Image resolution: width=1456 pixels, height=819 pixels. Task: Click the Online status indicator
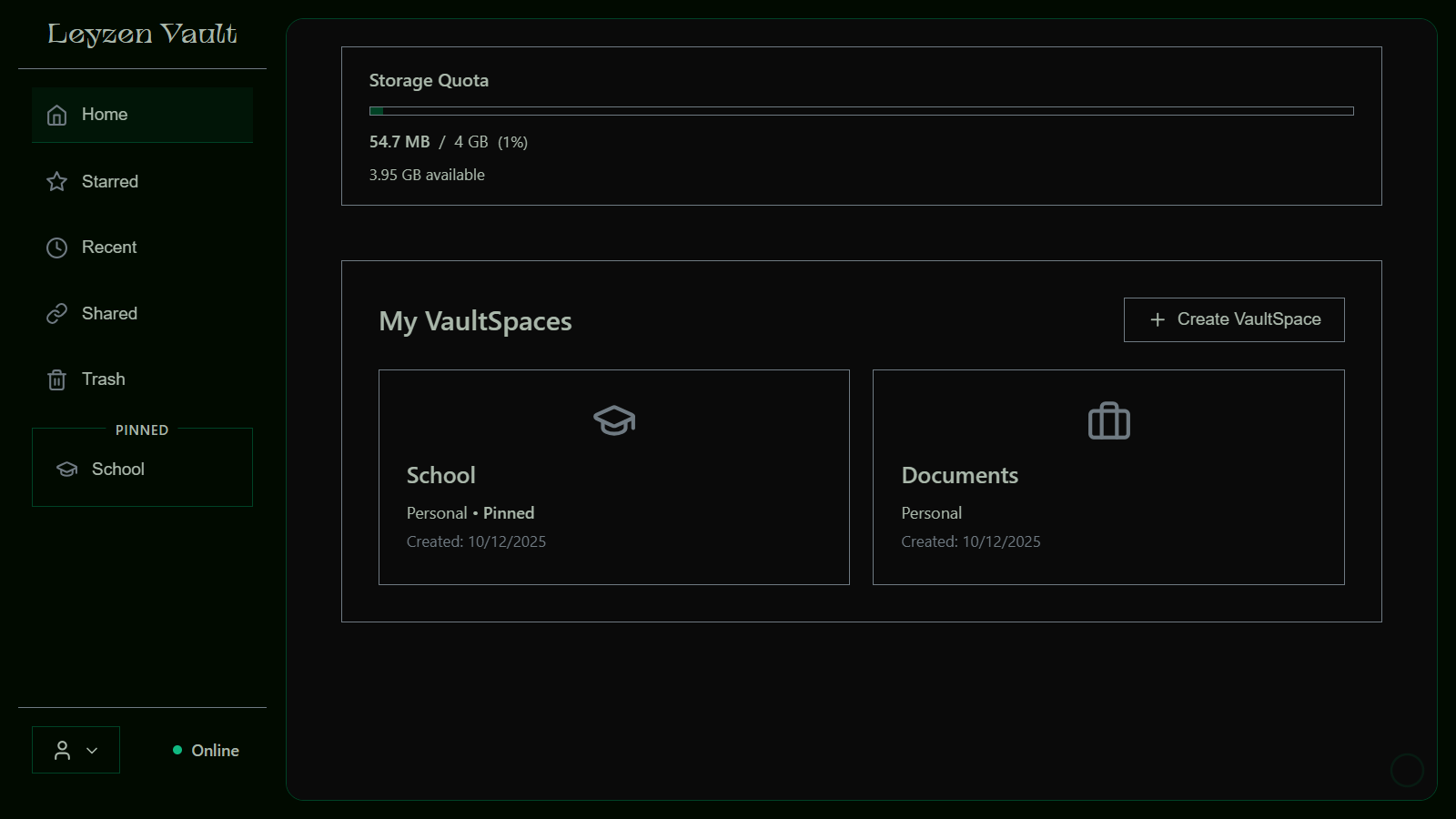tap(207, 750)
